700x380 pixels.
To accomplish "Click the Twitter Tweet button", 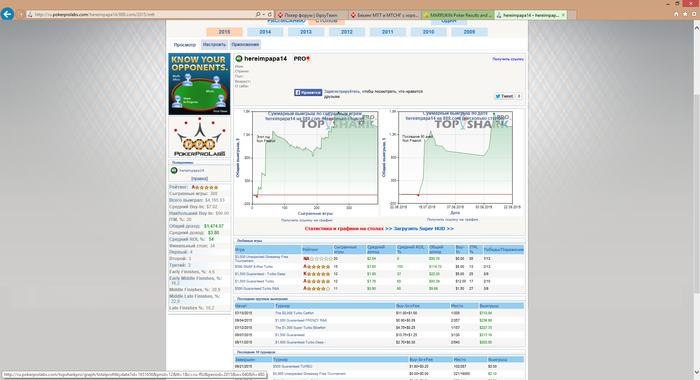I will coord(504,96).
